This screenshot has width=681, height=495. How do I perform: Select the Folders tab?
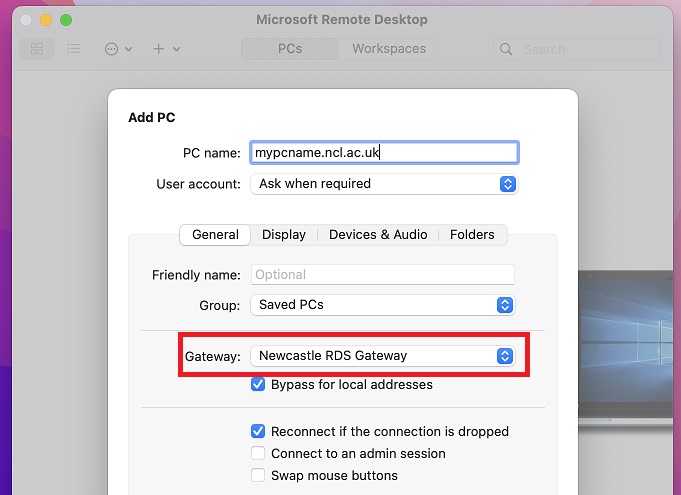point(472,235)
